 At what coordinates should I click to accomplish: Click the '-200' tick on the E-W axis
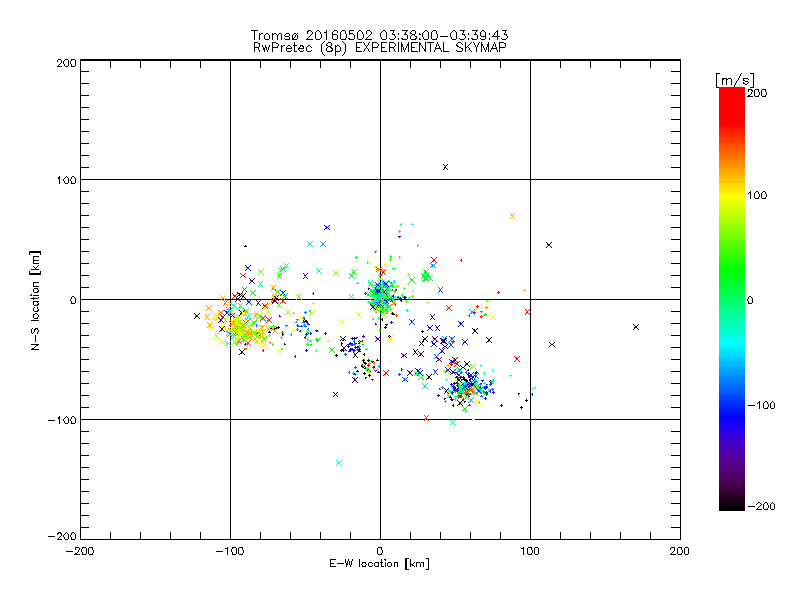click(x=80, y=551)
